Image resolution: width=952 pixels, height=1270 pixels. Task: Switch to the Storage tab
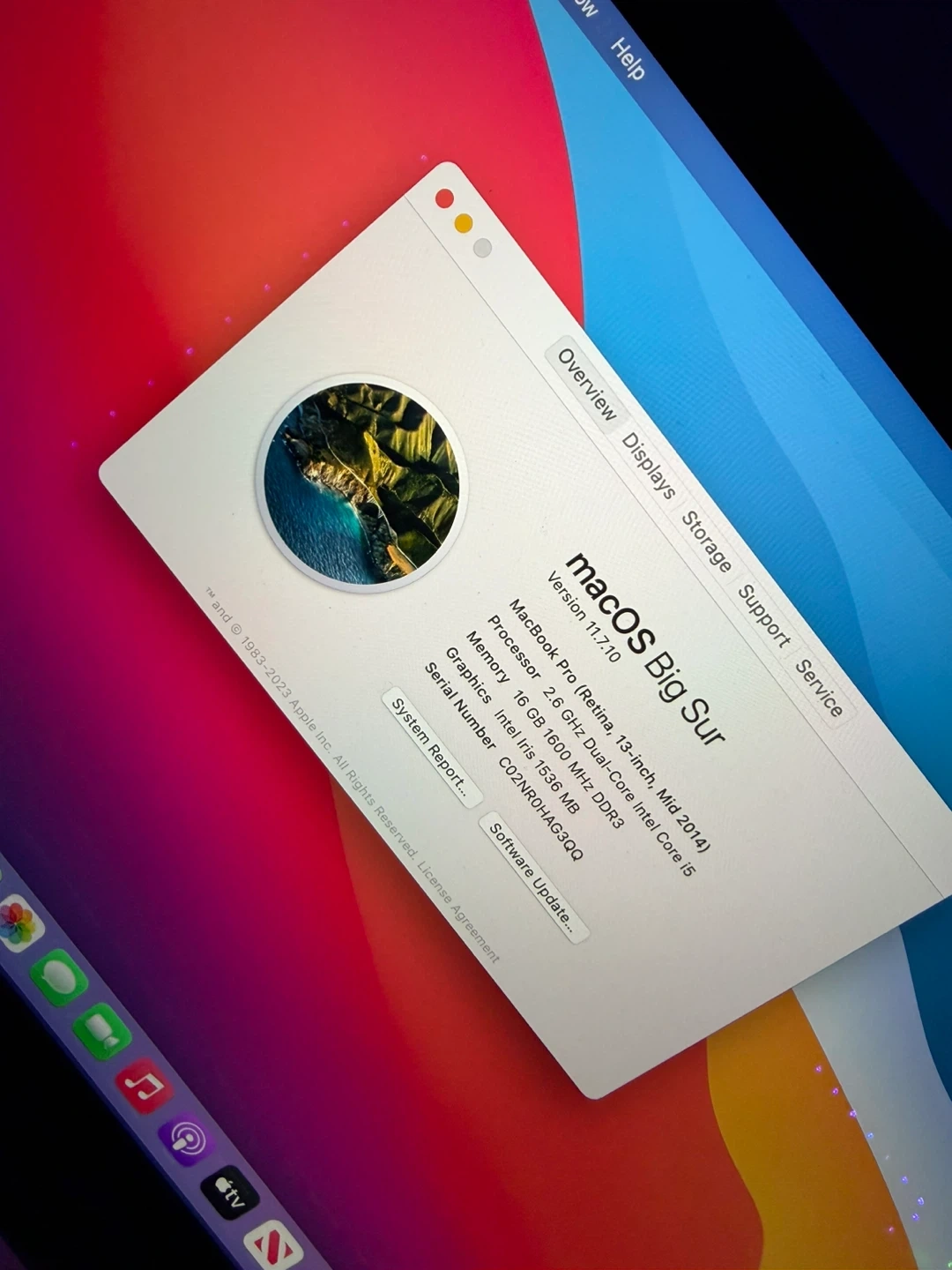707,542
